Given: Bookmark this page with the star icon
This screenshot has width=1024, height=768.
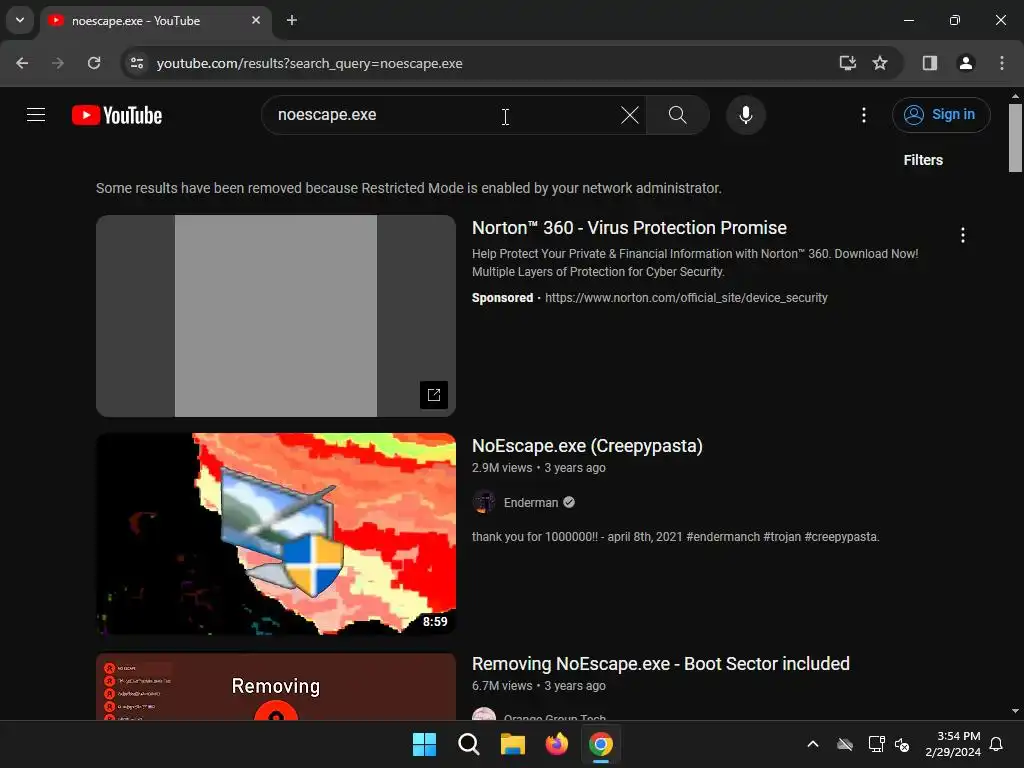Looking at the screenshot, I should click(880, 63).
